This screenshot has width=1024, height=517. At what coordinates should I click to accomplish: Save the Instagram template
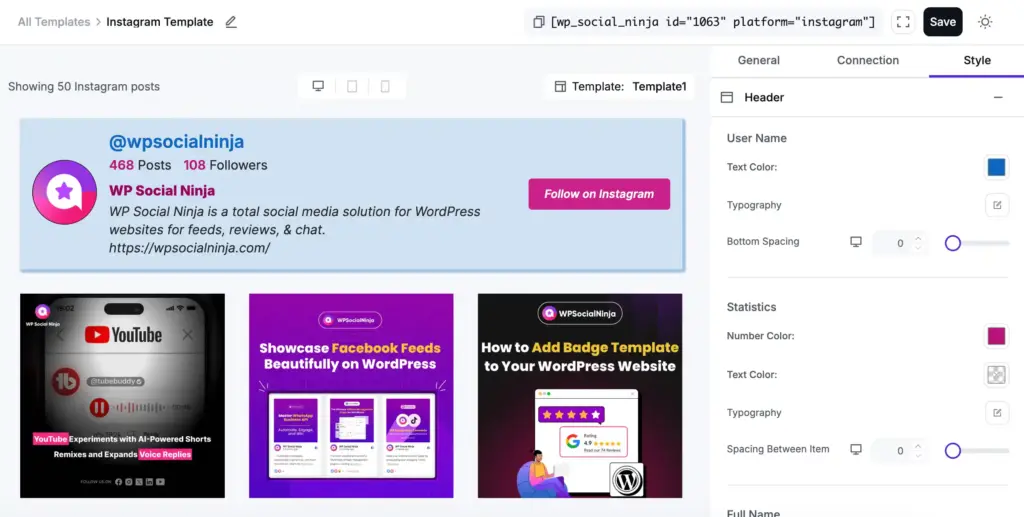[x=942, y=22]
